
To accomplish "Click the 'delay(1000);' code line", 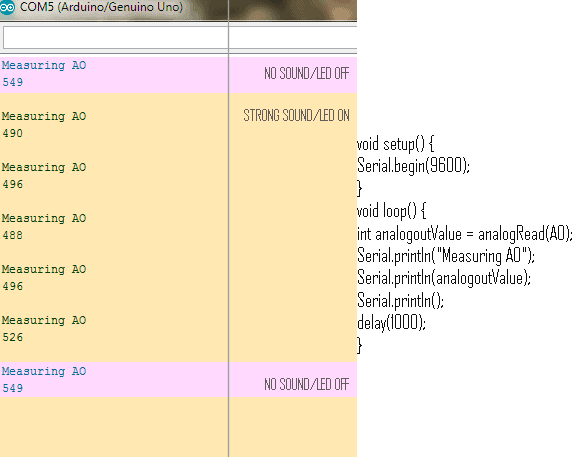I will click(x=391, y=322).
